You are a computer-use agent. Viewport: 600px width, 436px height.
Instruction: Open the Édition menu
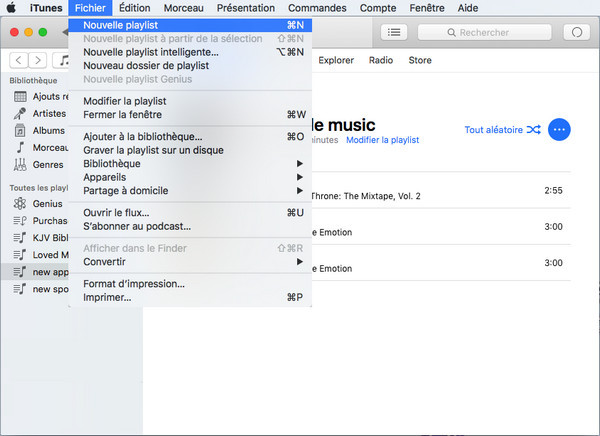tap(134, 8)
